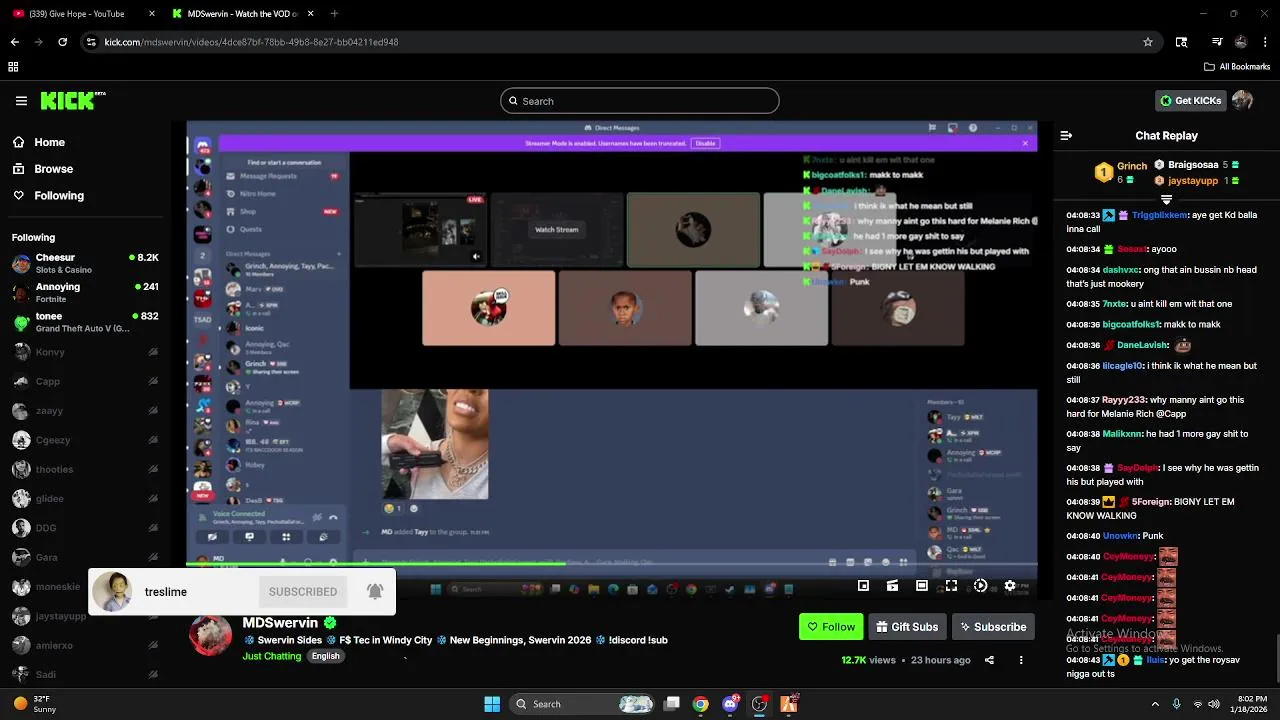Expand the gifter leaderboard arrow

click(x=1166, y=200)
